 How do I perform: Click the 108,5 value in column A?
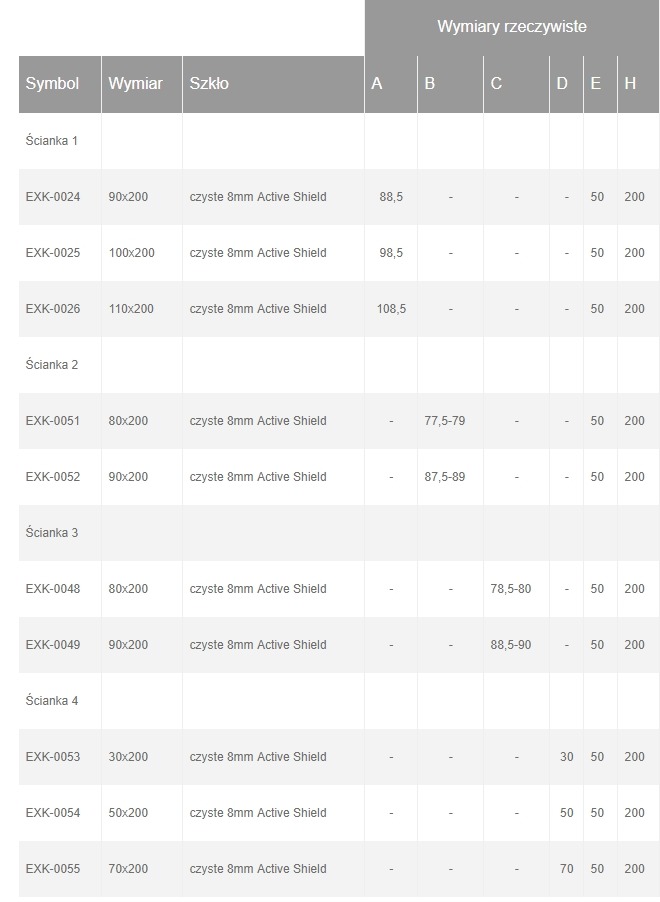tap(391, 309)
